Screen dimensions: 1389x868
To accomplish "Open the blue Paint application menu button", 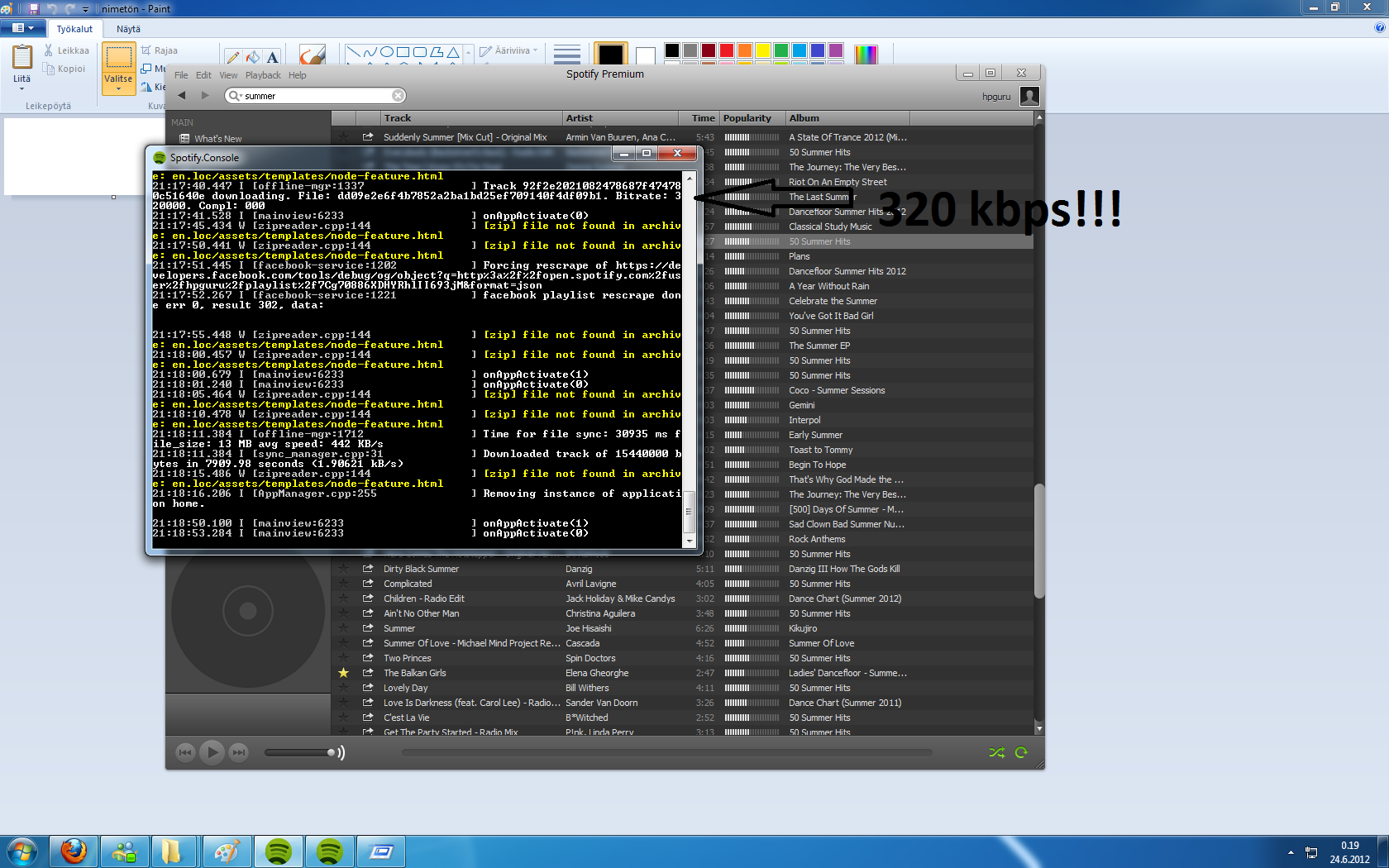I will [23, 28].
